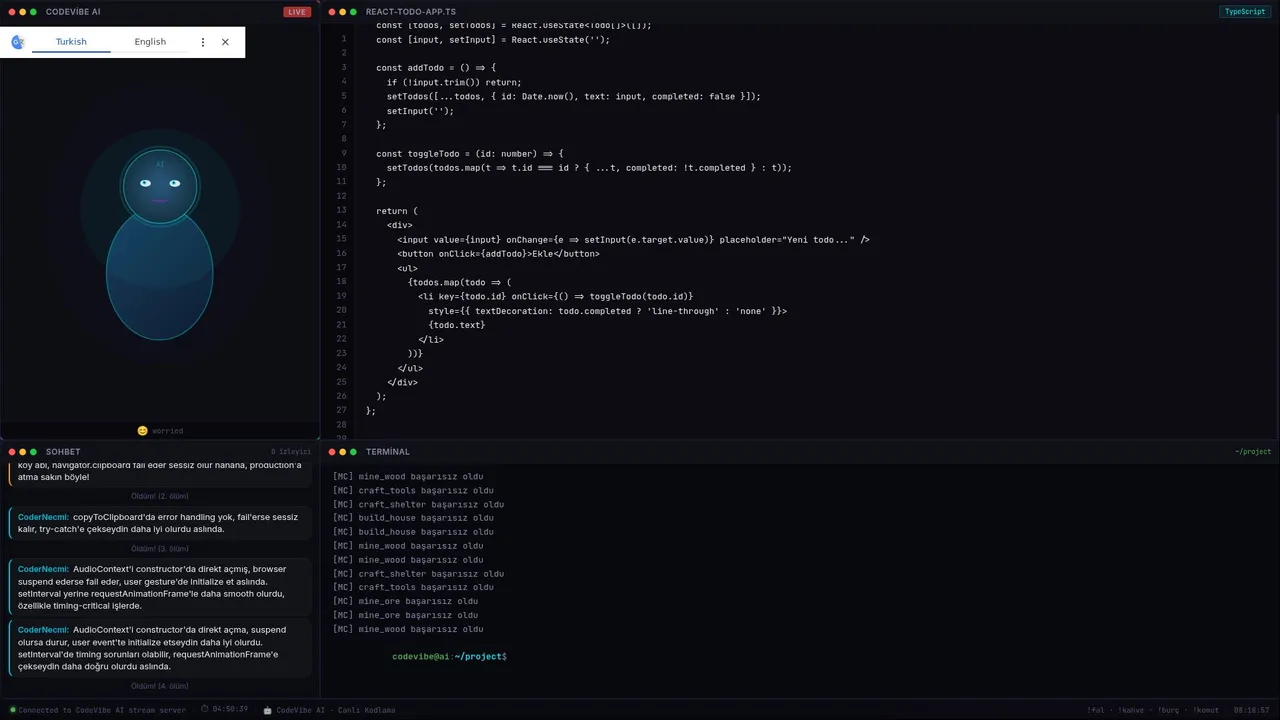Click CoderNecmi username in first chat message
Viewport: 1280px width, 720px height.
(43, 517)
